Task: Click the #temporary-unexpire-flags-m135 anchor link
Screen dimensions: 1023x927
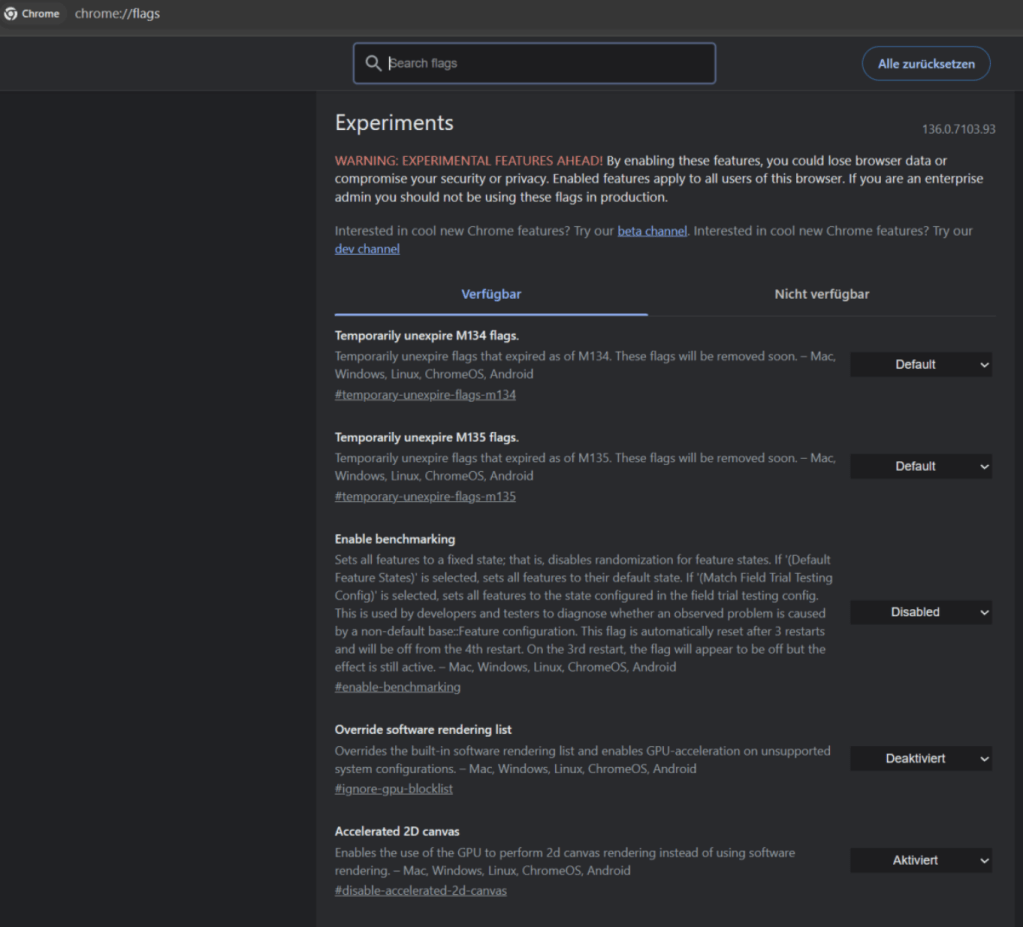Action: coord(425,497)
